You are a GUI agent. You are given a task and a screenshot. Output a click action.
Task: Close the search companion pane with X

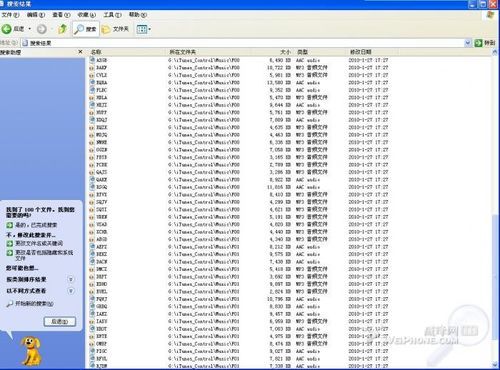[80, 52]
